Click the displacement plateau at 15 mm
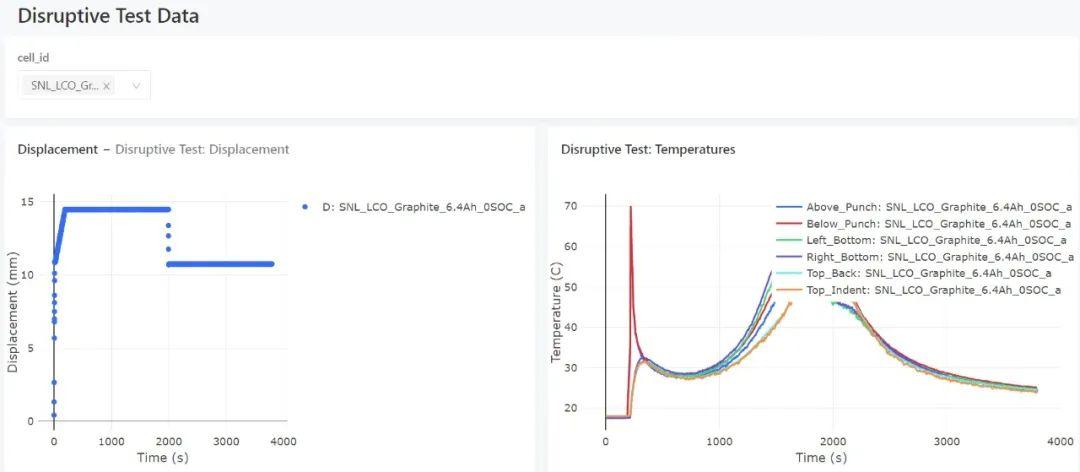 tap(117, 209)
